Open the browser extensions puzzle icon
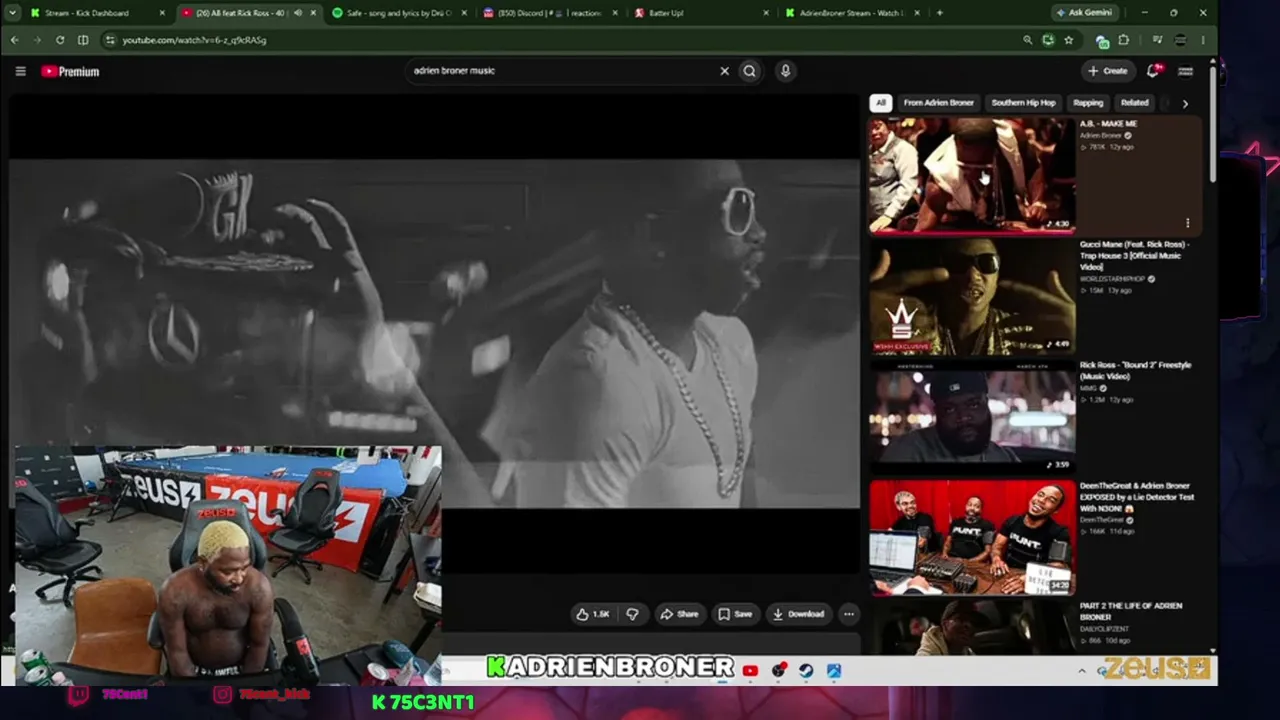 [1124, 40]
